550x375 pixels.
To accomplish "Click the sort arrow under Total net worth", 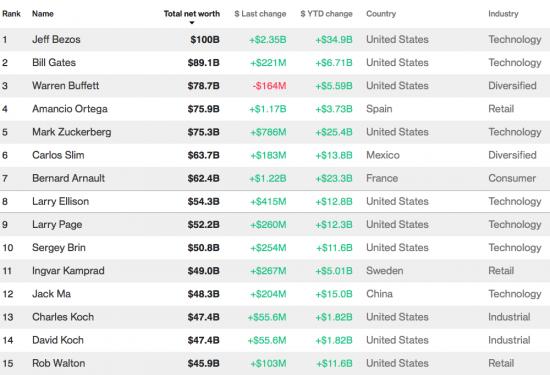I will (x=192, y=23).
